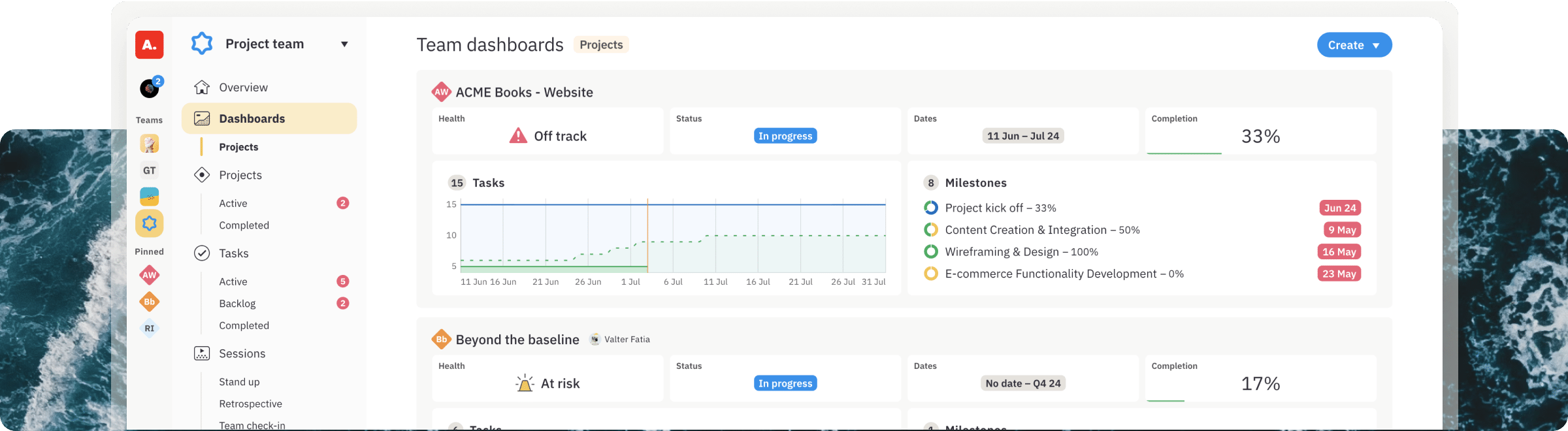Click the Valter Fatia name label

click(x=627, y=339)
